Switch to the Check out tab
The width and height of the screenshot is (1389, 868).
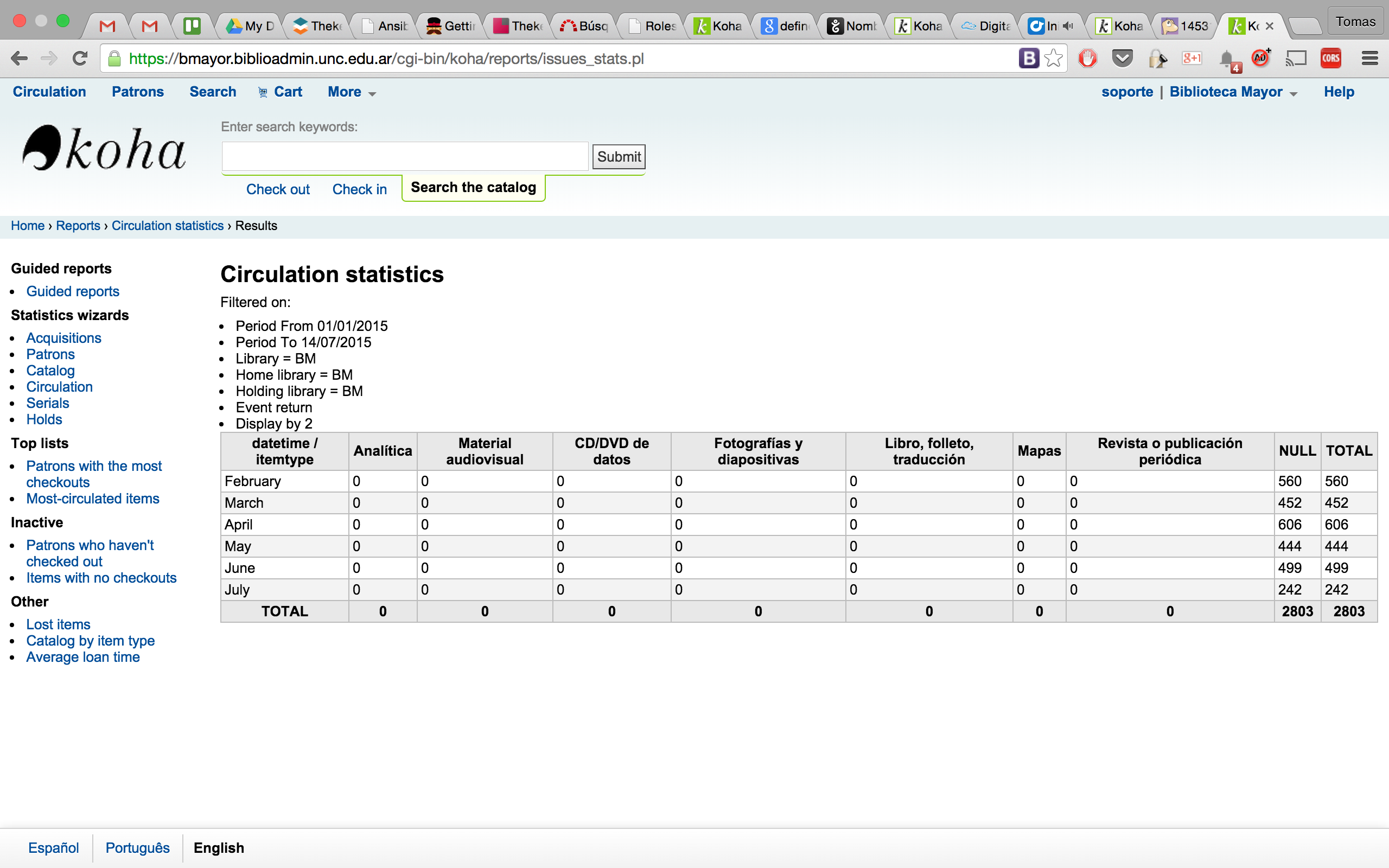278,189
